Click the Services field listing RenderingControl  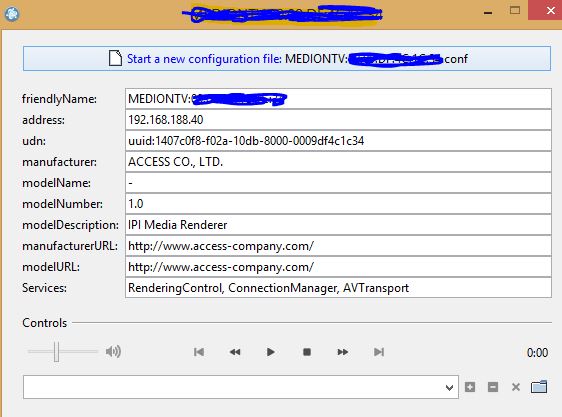(338, 288)
